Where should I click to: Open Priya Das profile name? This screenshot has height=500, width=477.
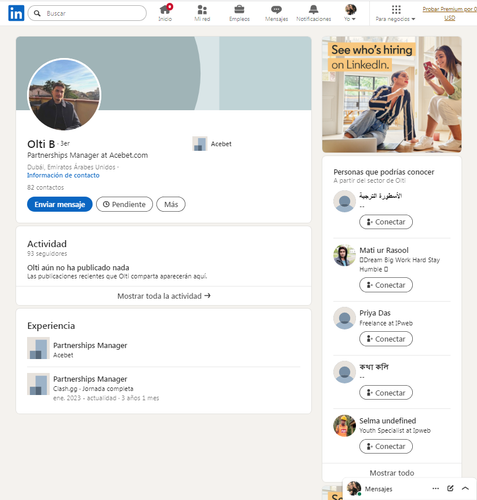tap(375, 313)
